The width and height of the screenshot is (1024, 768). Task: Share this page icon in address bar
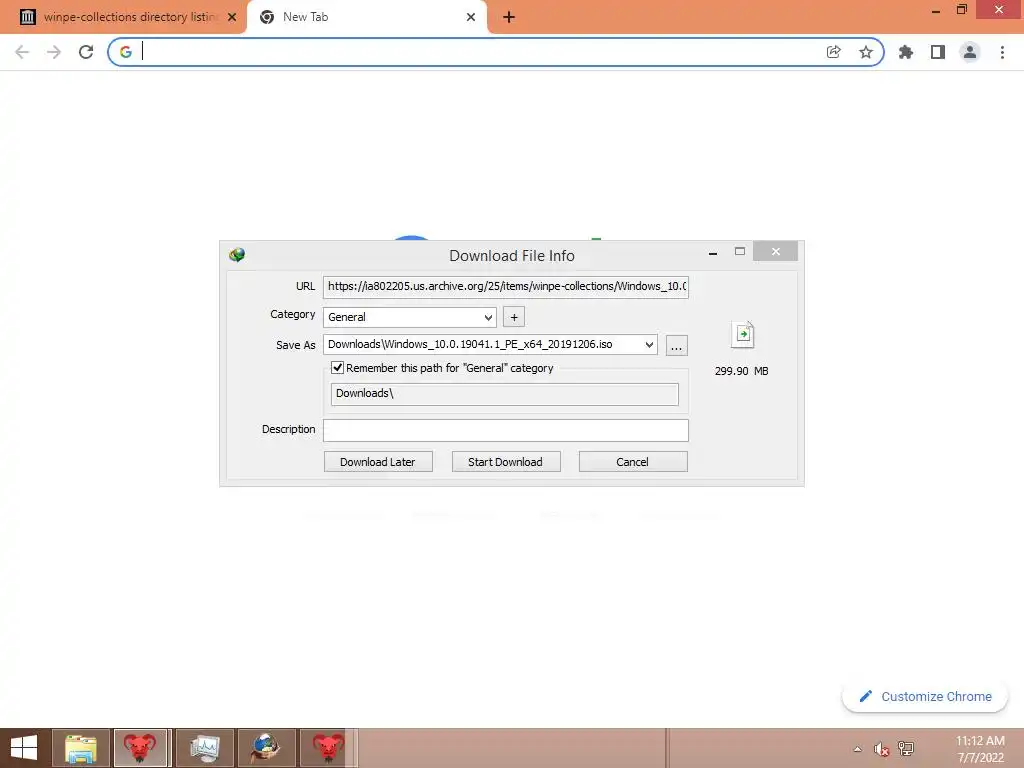[x=833, y=52]
